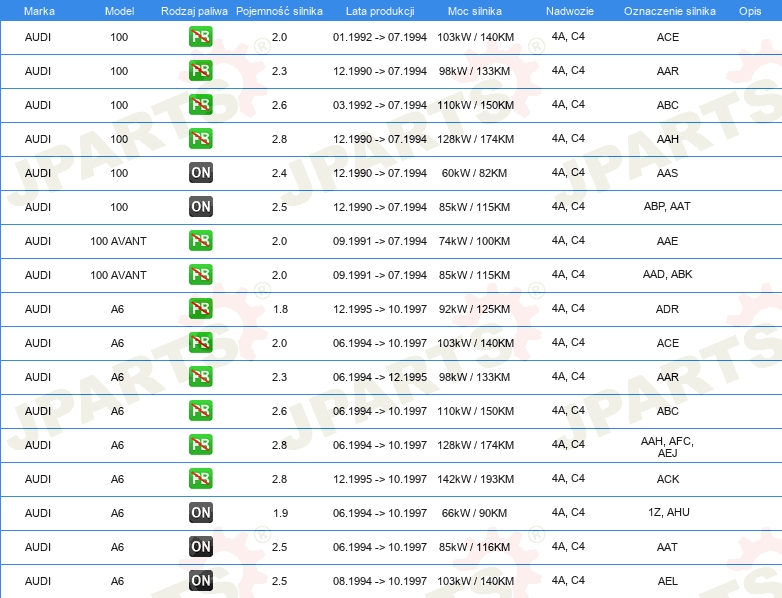Viewport: 782px width, 598px height.
Task: Click petrol icon in A6 ADR row
Action: pyautogui.click(x=201, y=309)
